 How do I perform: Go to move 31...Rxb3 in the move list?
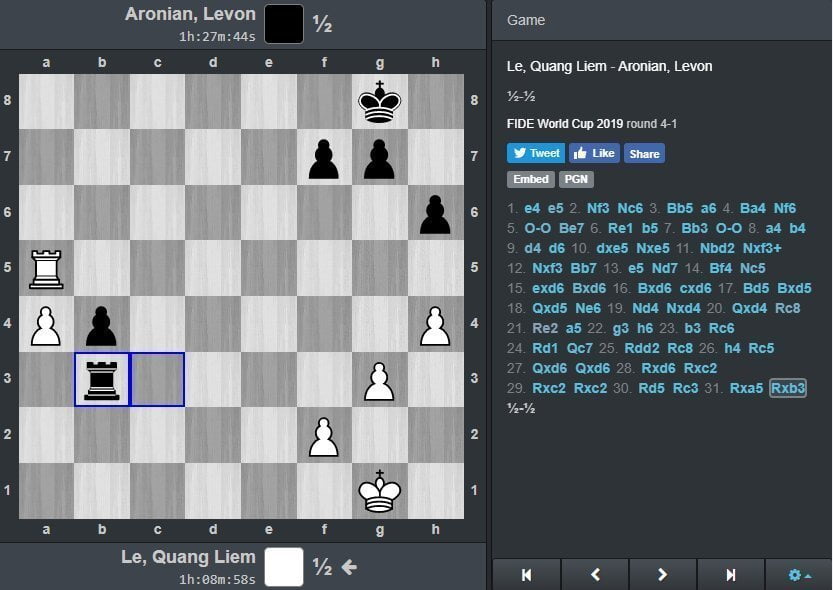(788, 388)
